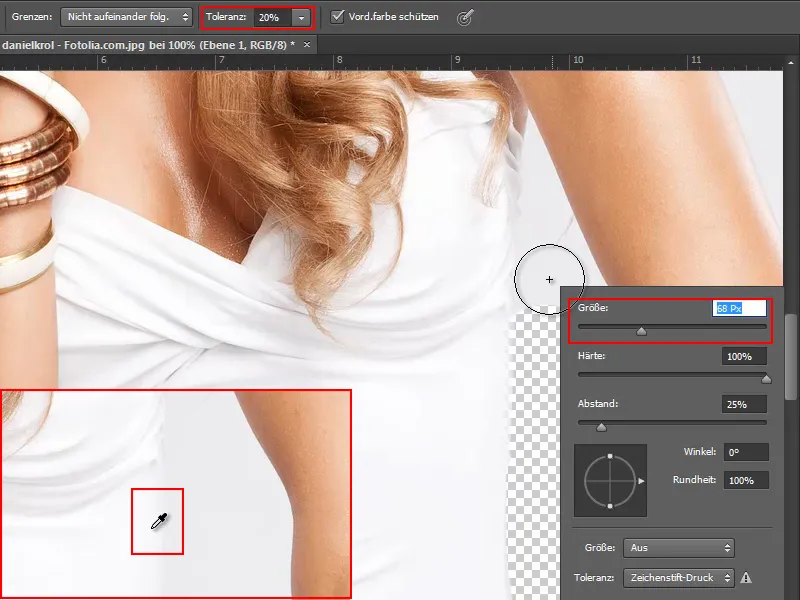
Task: Open the Toleranz 'Zeichenstift-Druck' dropdown
Action: pyautogui.click(x=679, y=578)
